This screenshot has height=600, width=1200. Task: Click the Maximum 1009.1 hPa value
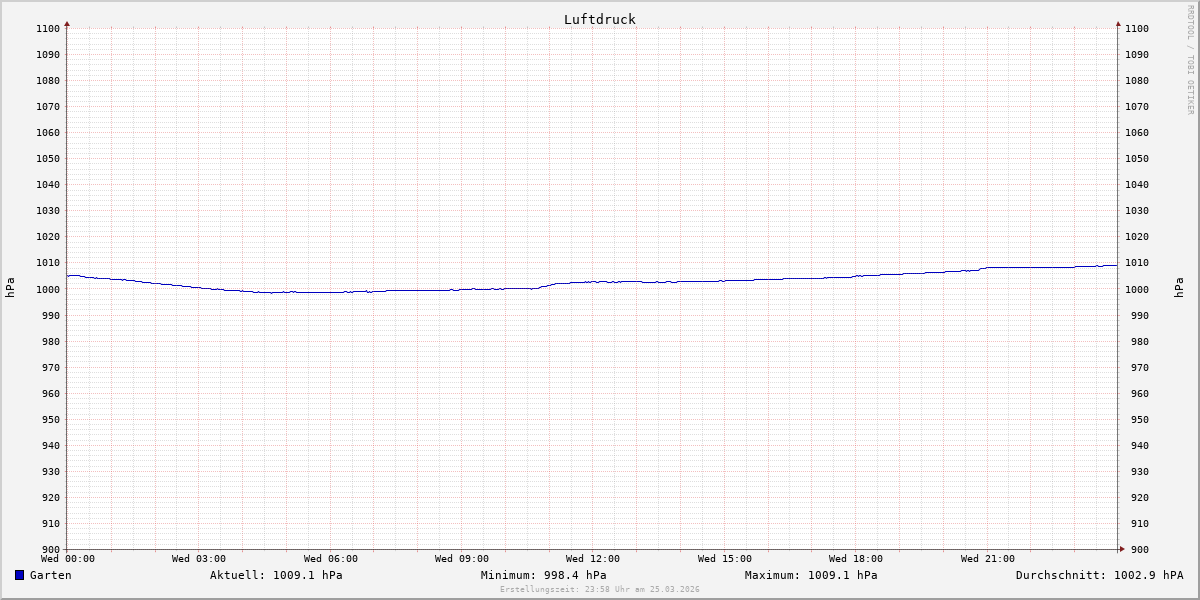tap(811, 575)
